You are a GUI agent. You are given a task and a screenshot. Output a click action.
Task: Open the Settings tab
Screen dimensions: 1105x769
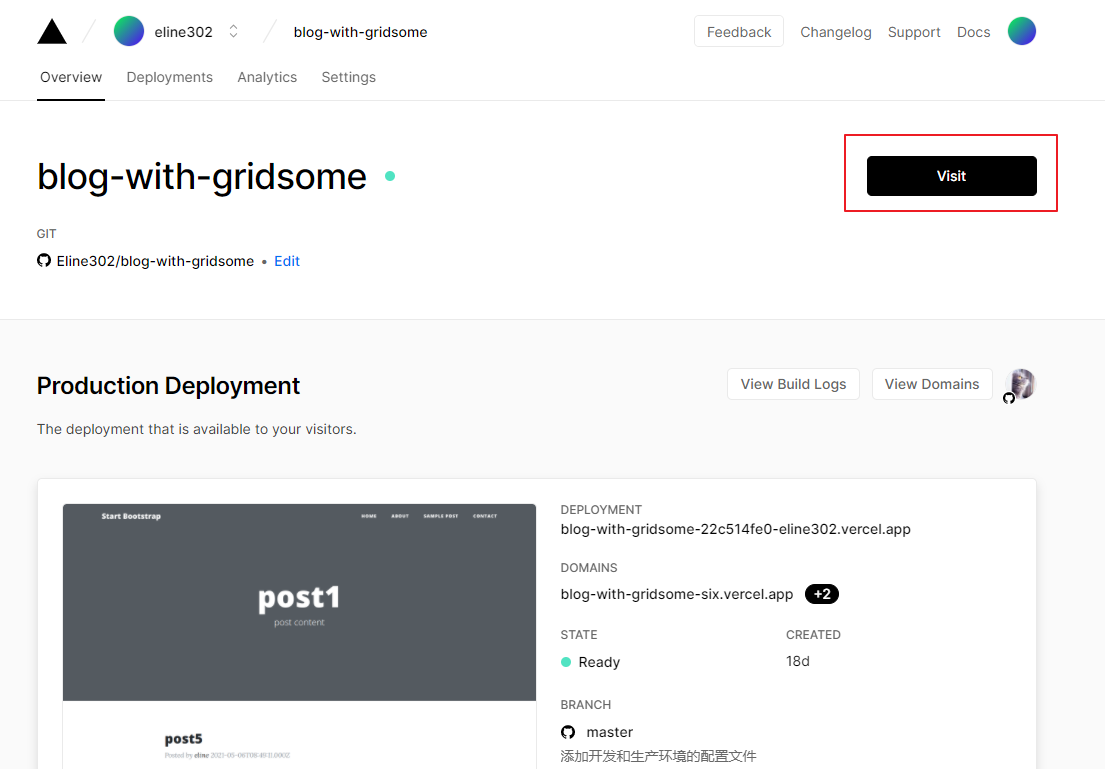349,78
